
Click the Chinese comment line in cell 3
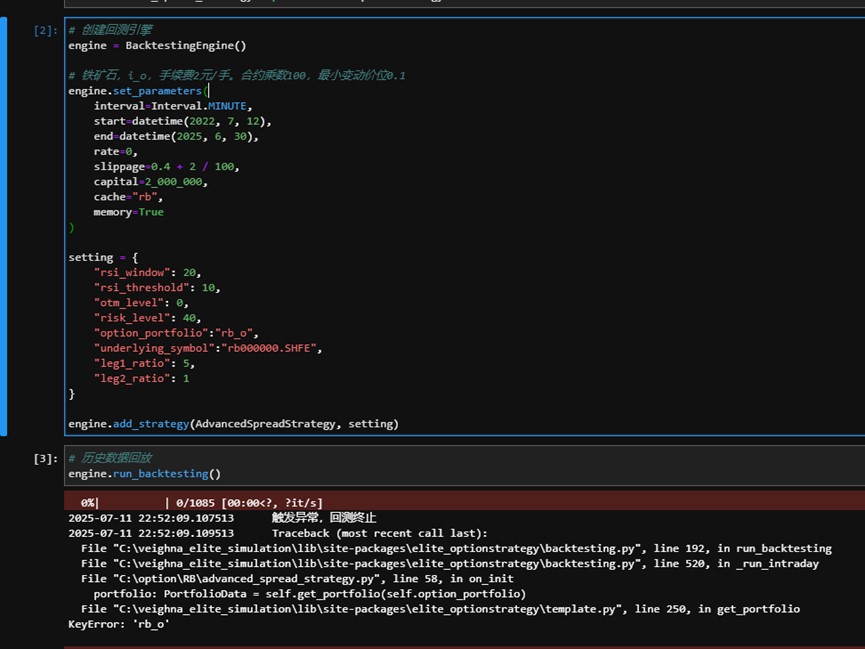110,458
